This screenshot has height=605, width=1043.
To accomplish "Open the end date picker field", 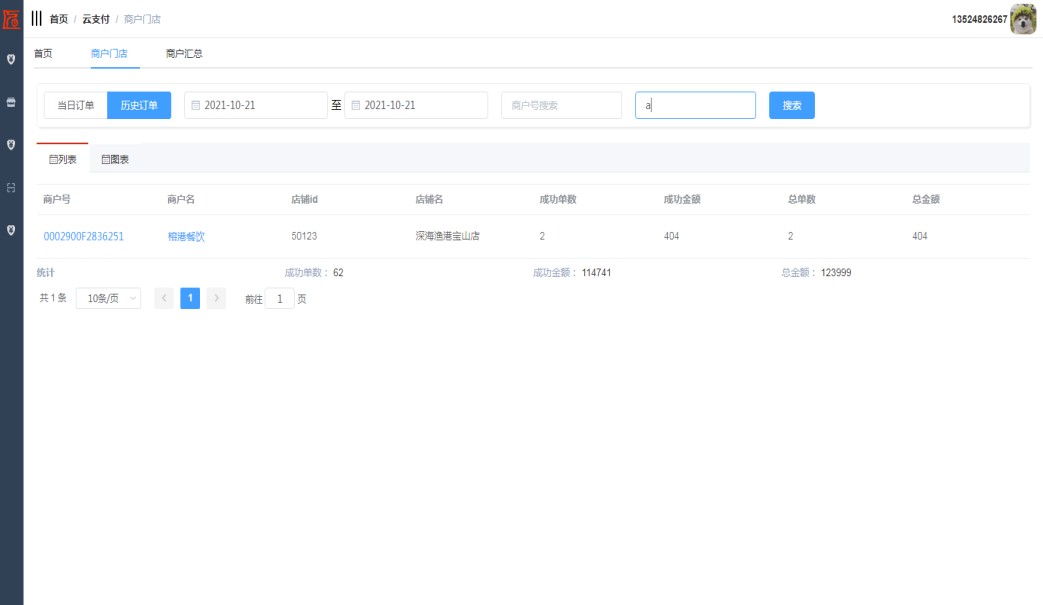I will tap(416, 105).
